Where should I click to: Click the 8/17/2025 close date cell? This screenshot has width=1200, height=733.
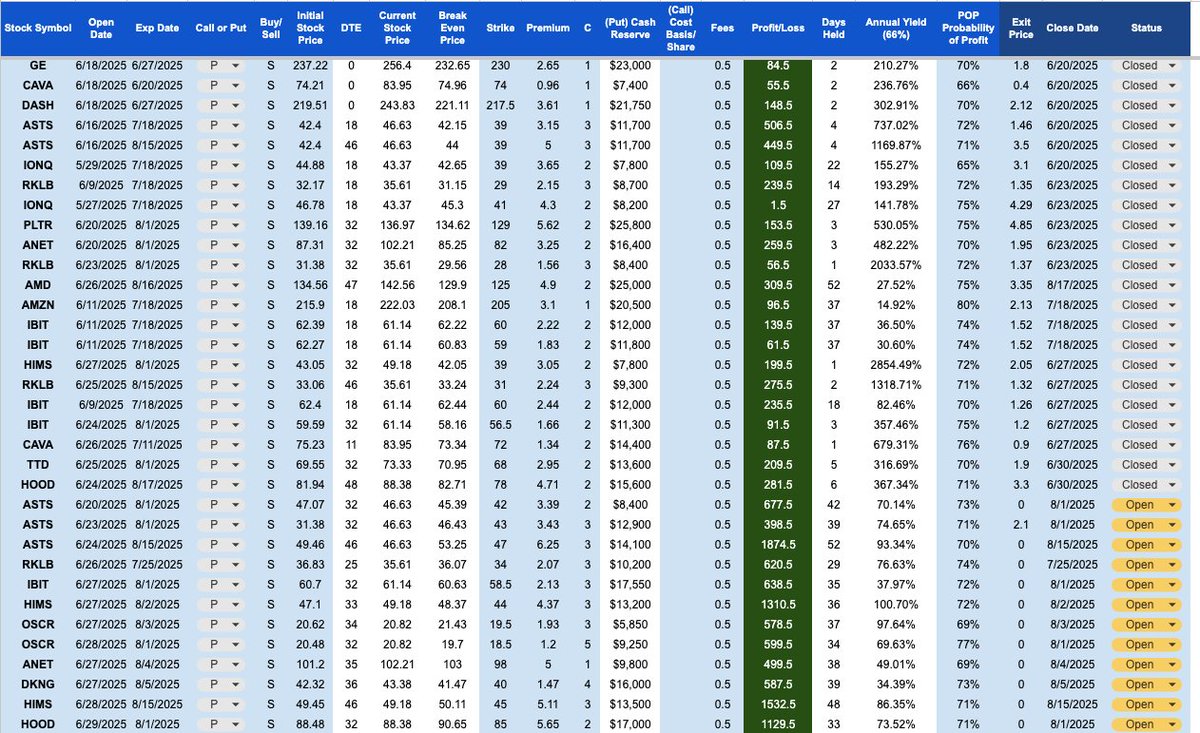[x=1072, y=285]
